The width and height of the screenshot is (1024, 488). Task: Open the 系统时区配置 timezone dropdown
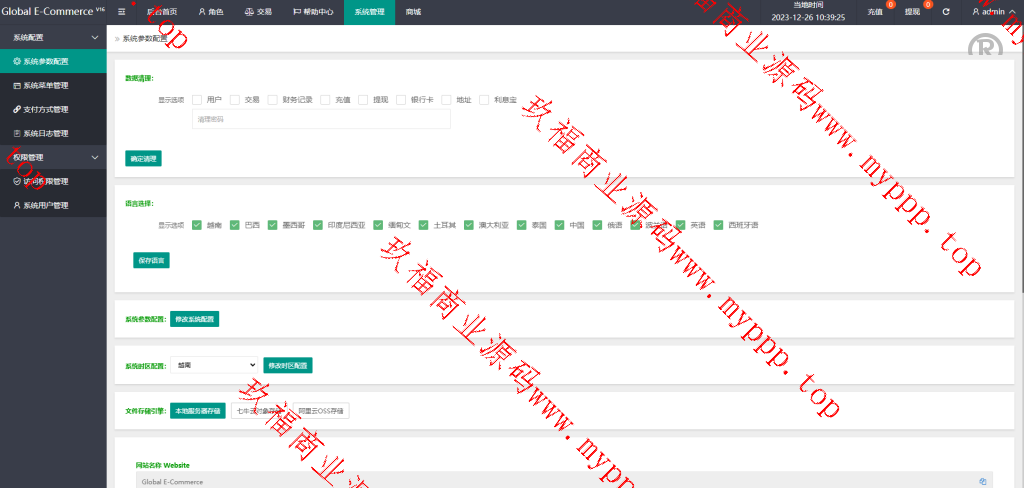click(214, 365)
